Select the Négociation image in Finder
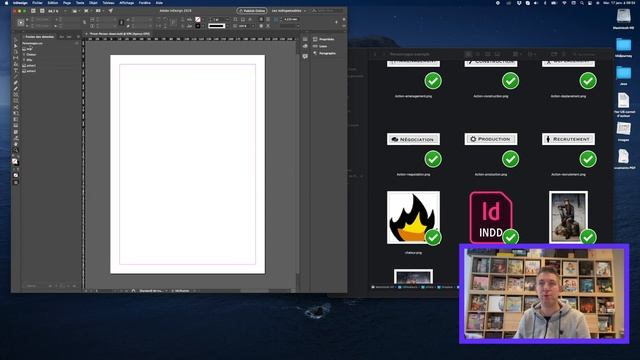This screenshot has height=360, width=640. point(413,139)
